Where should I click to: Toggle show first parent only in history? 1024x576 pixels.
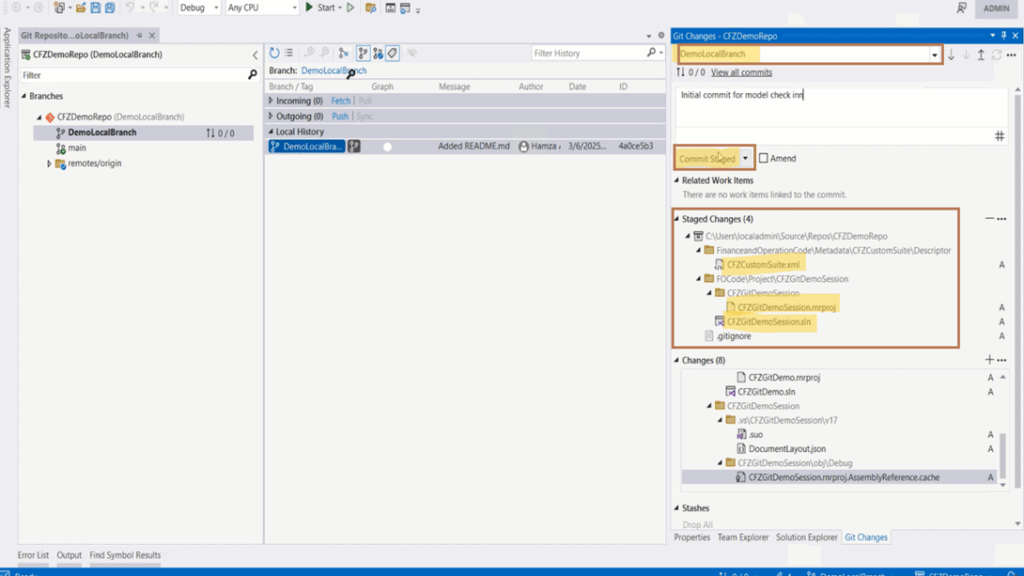[x=344, y=53]
